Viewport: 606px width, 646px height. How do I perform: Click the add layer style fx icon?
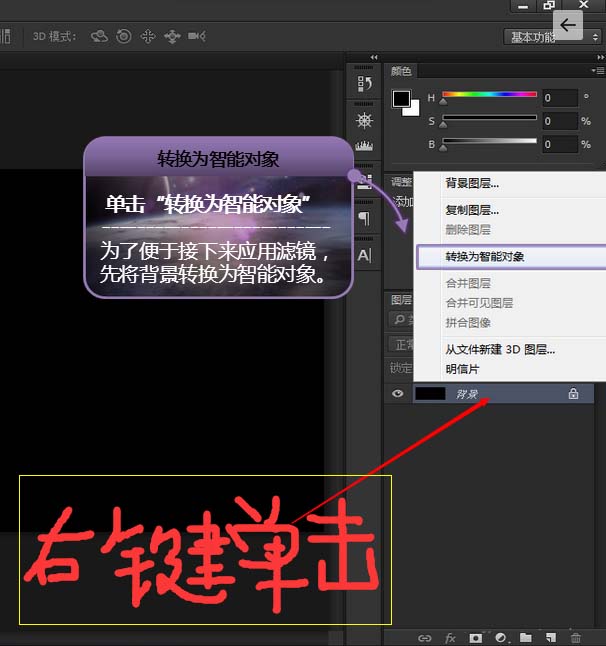[x=450, y=637]
